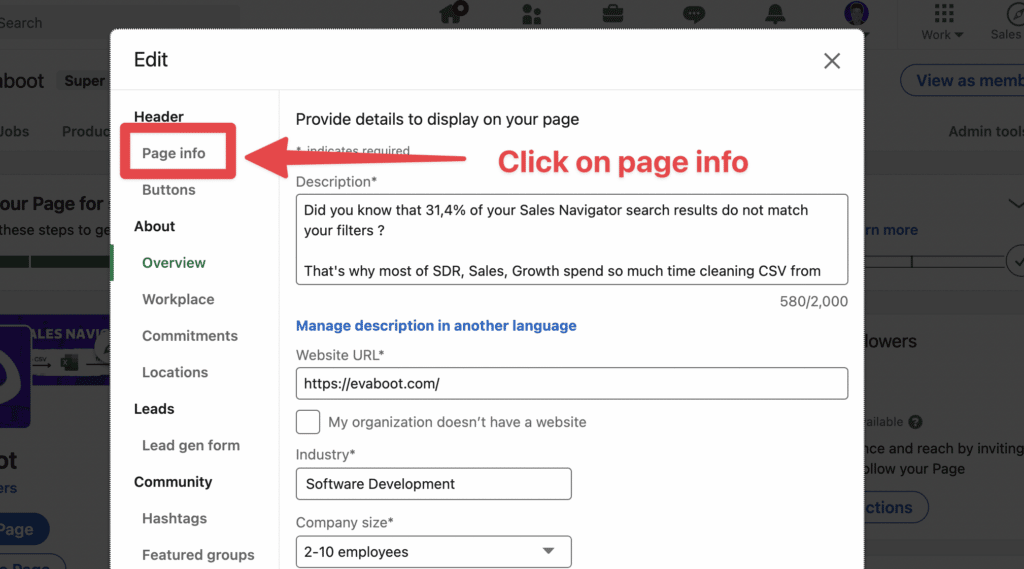Open the Locations section

tap(175, 372)
